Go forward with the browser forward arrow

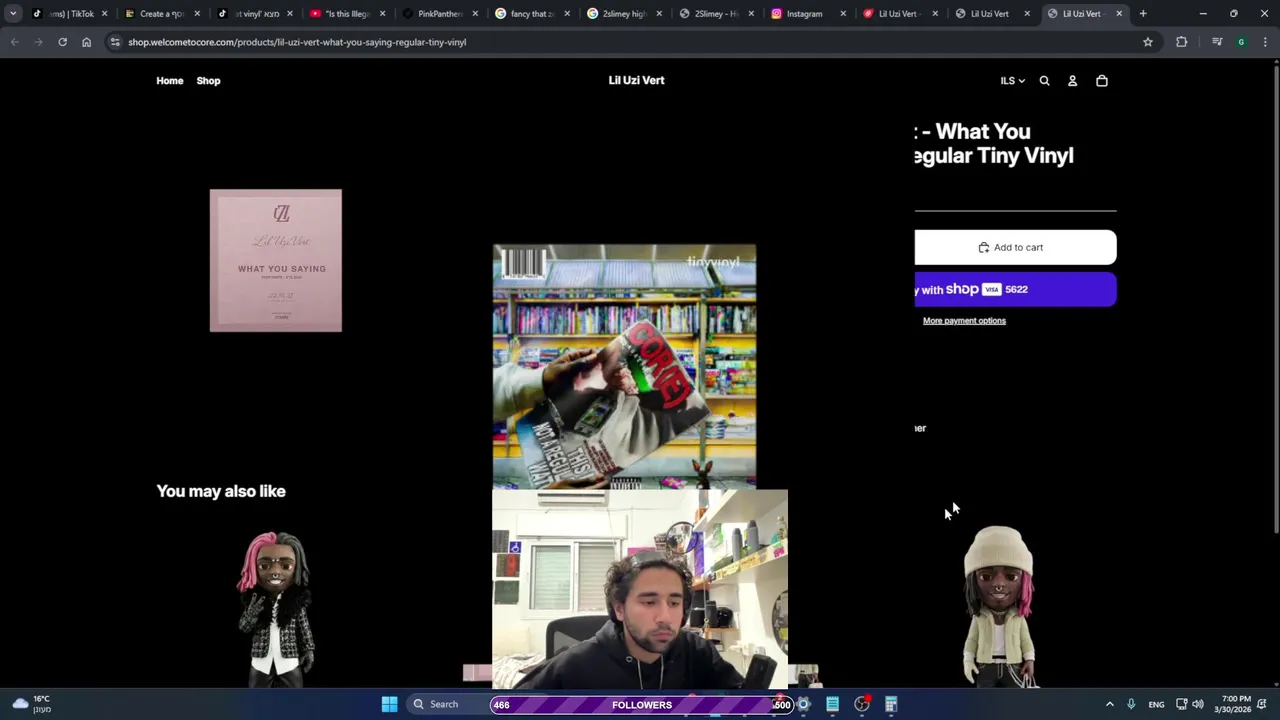tap(38, 42)
